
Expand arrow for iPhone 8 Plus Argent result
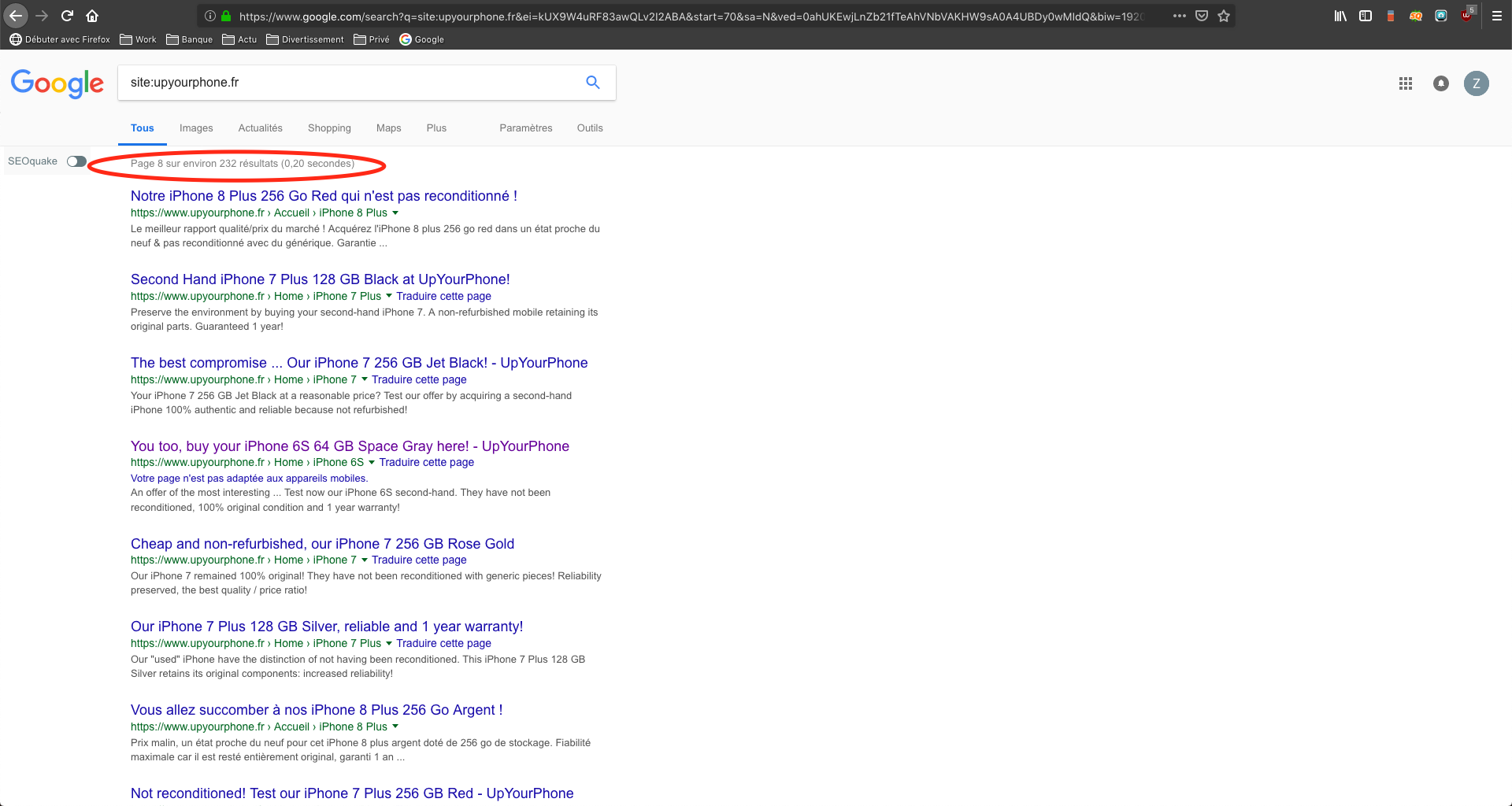[x=395, y=727]
